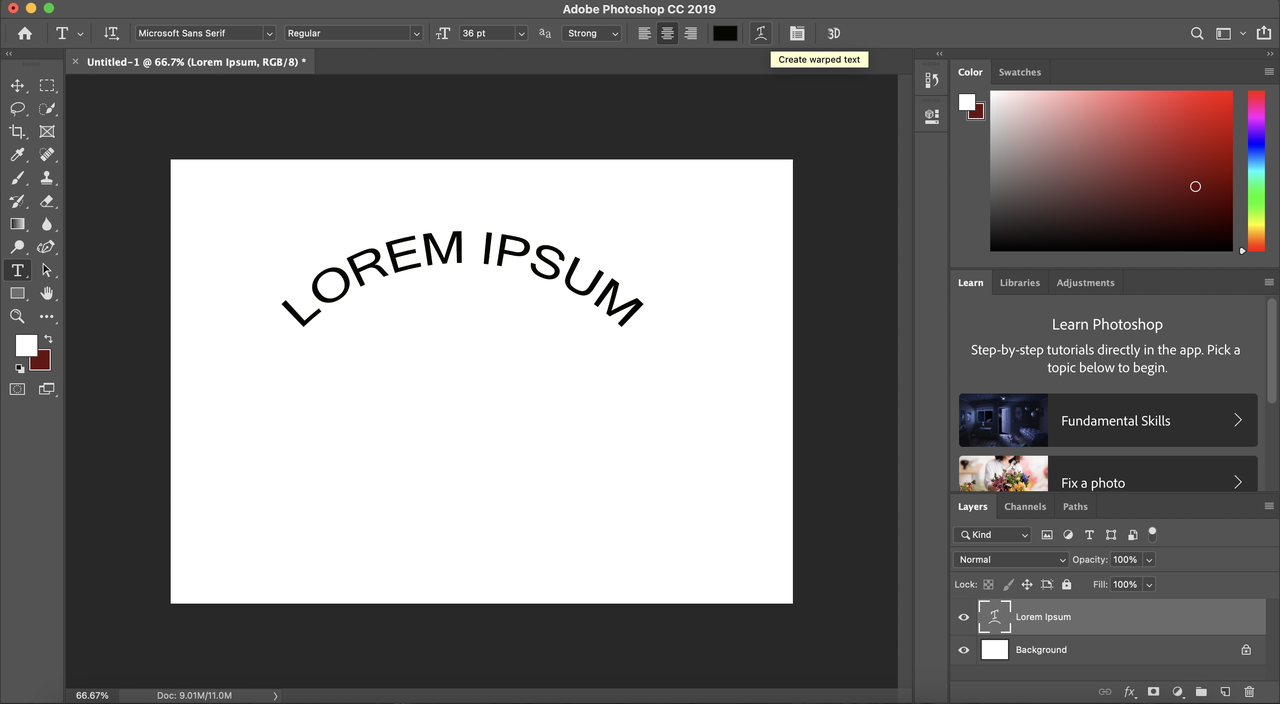The width and height of the screenshot is (1280, 704).
Task: Open the anti-aliasing Strong dropdown
Action: click(x=592, y=33)
